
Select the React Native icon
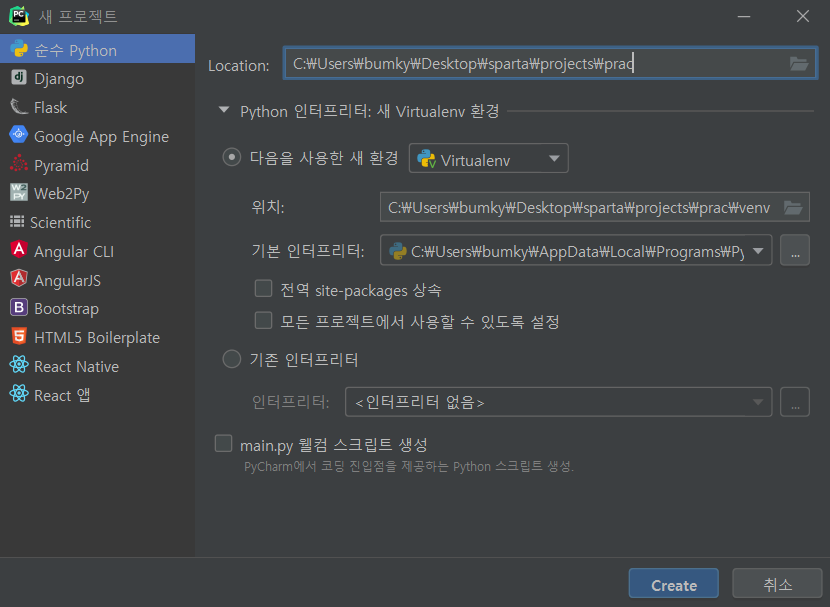click(x=19, y=365)
